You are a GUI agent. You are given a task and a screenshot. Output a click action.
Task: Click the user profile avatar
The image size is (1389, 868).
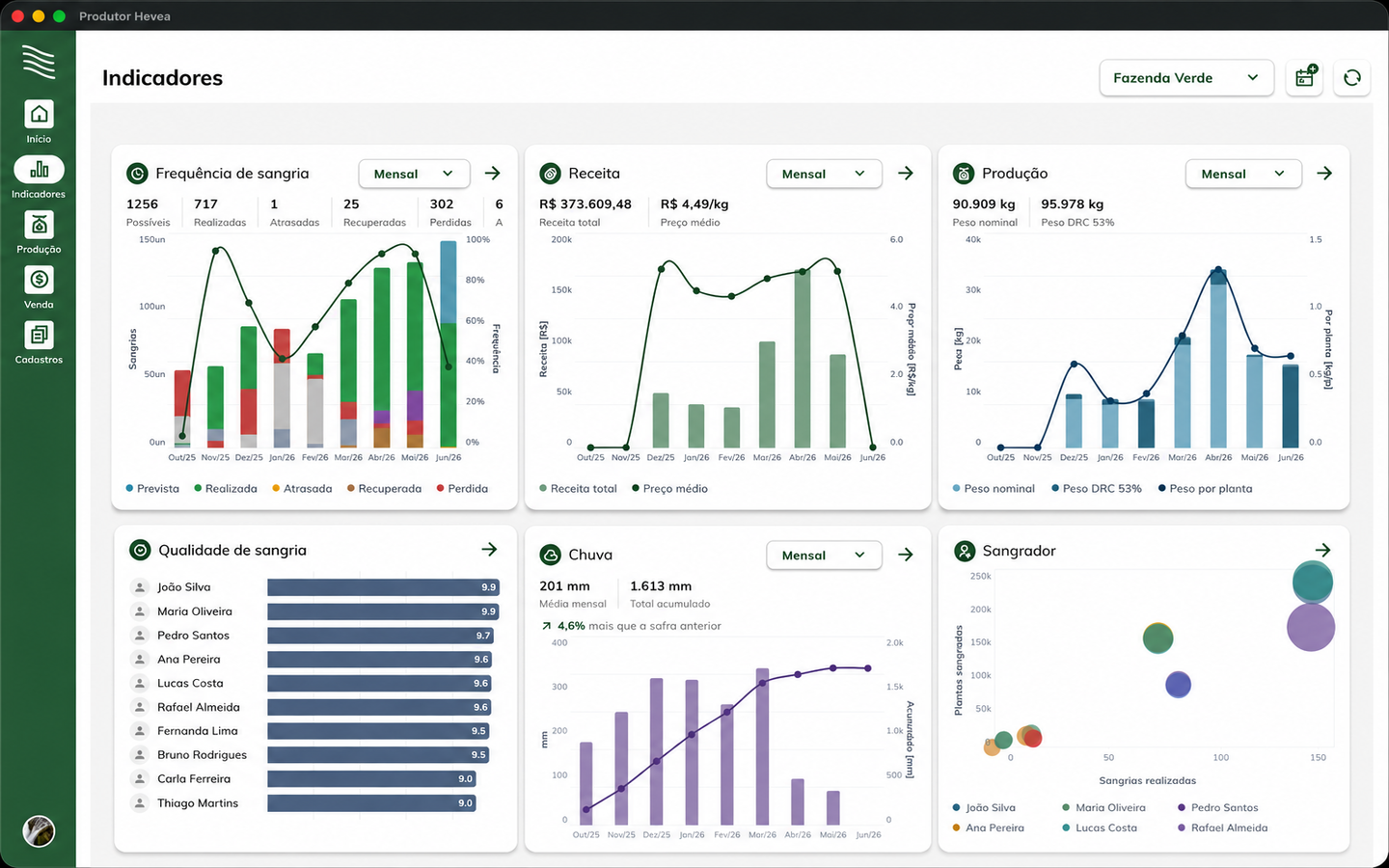(39, 830)
